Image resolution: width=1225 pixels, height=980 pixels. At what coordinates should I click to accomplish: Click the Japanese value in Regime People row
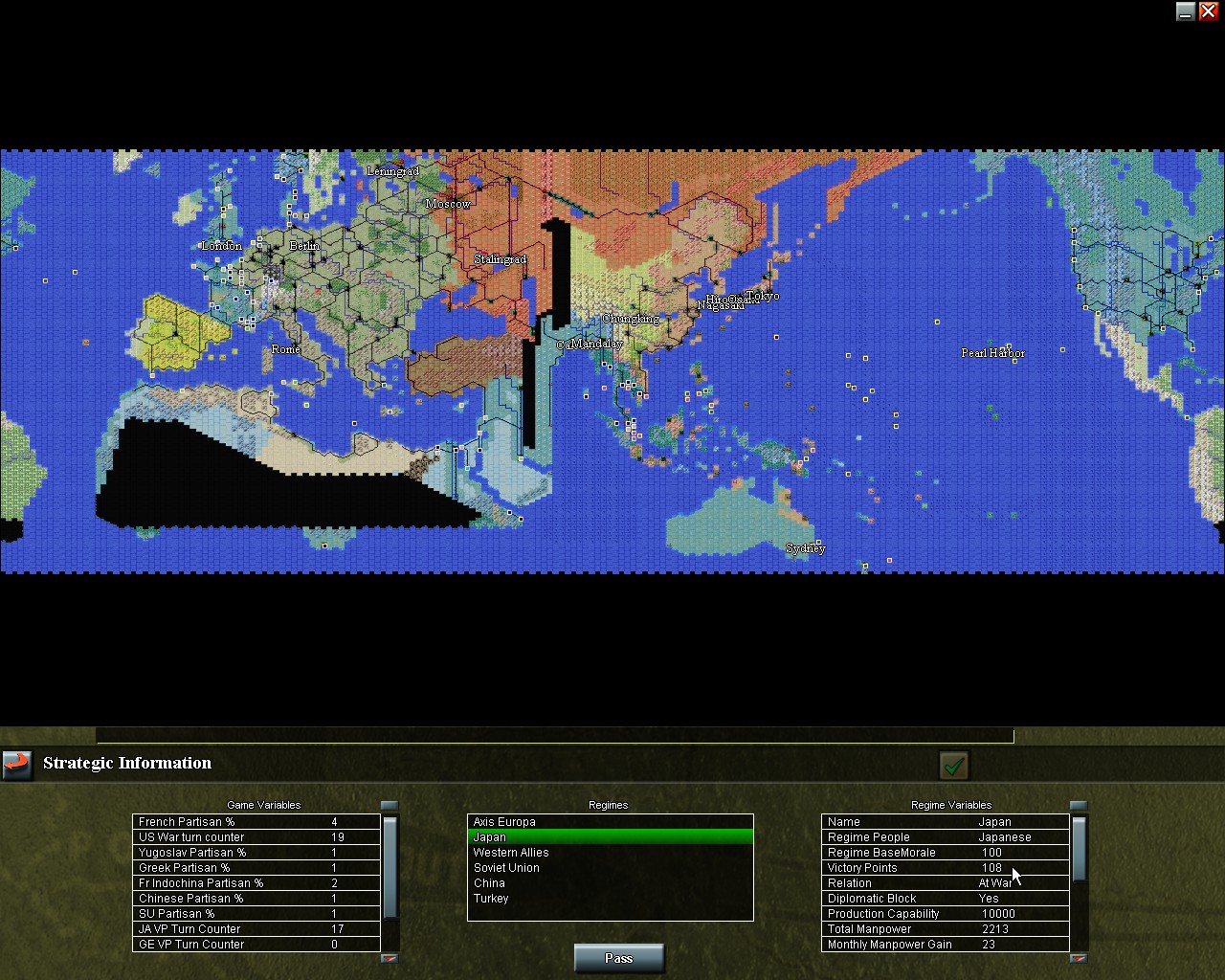point(1005,837)
